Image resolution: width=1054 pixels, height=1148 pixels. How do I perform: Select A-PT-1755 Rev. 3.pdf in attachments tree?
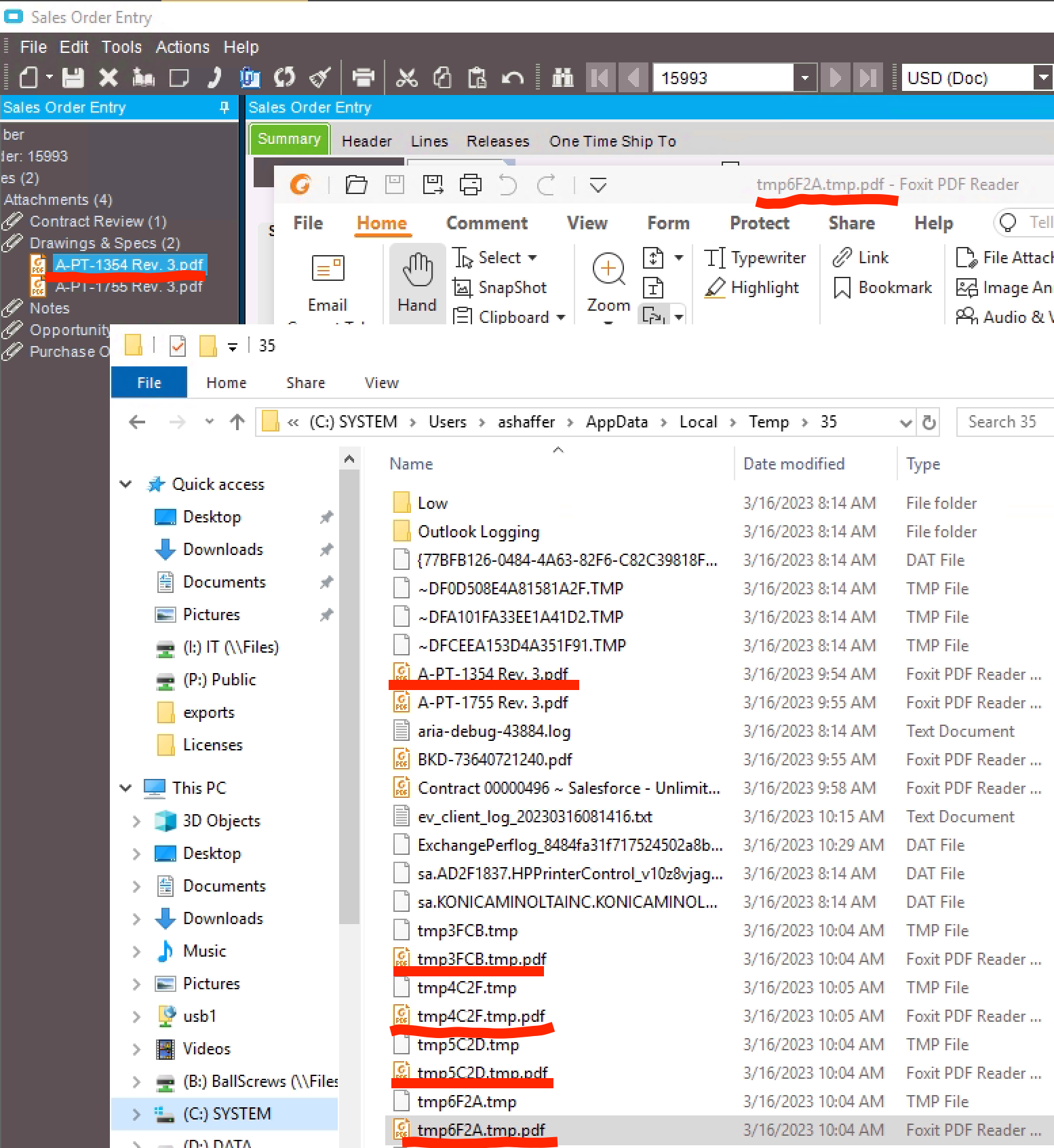[x=129, y=286]
